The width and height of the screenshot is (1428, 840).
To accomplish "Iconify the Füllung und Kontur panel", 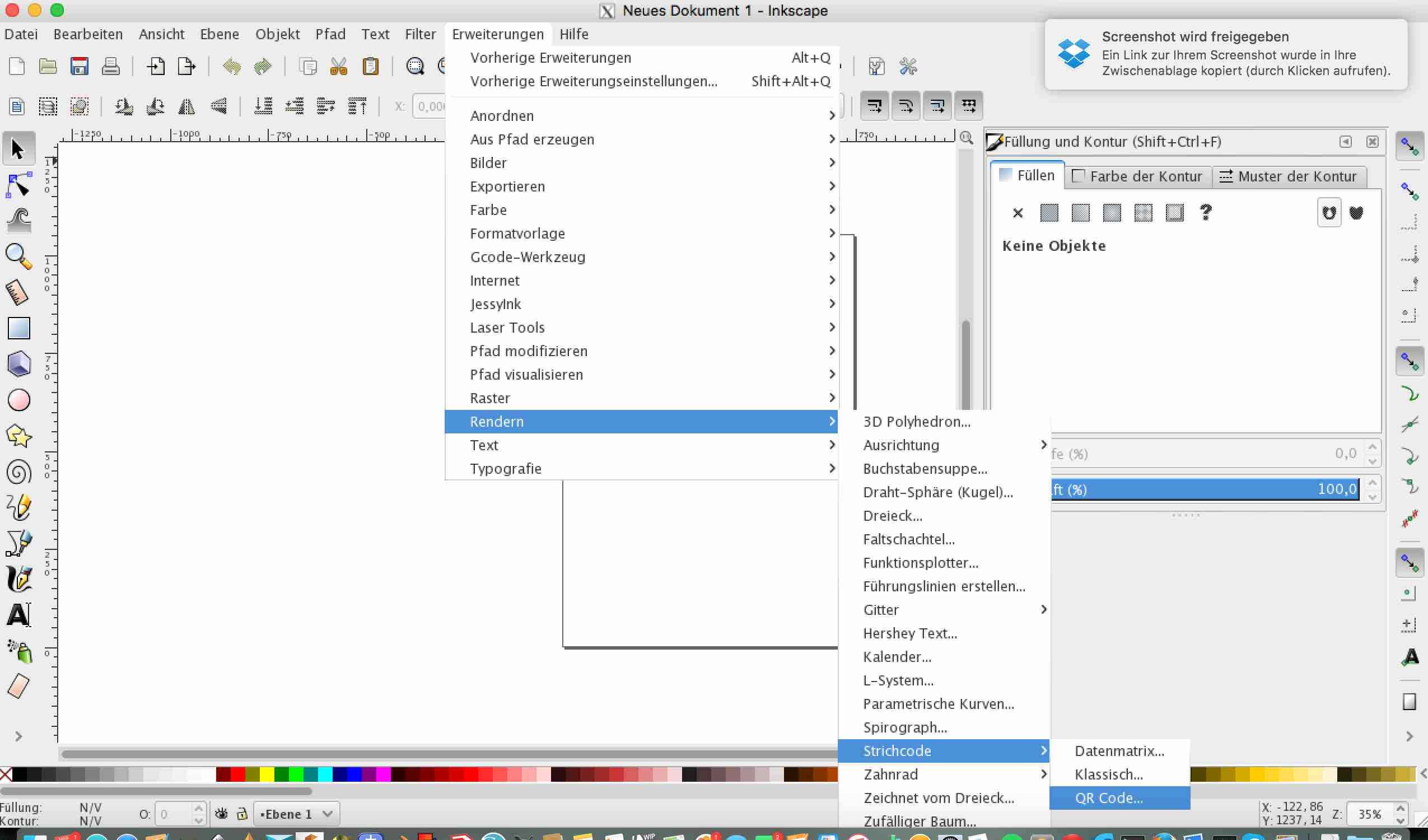I will (1345, 142).
